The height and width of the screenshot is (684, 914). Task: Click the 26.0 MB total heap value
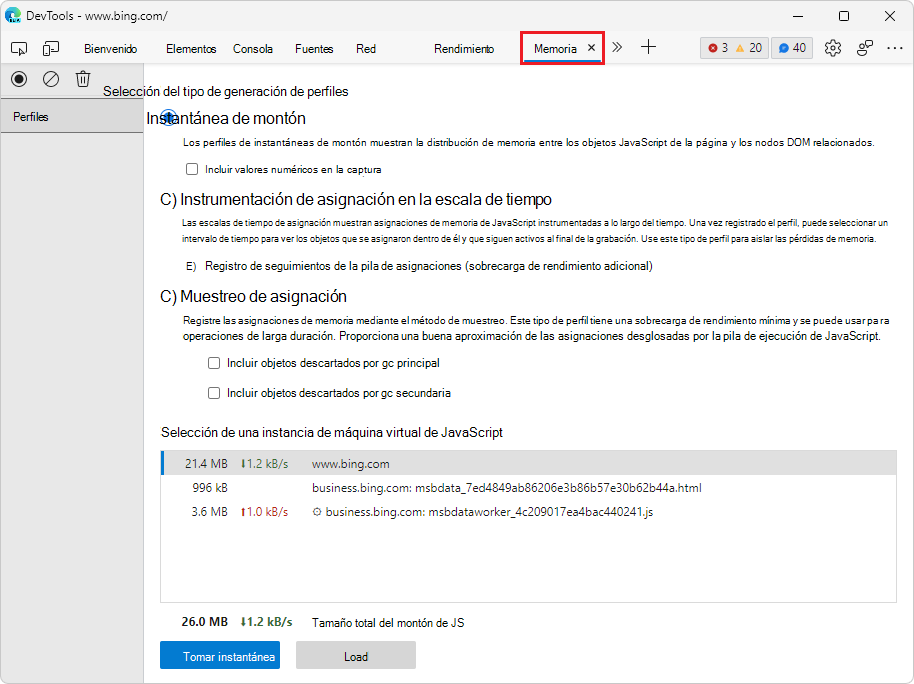205,622
